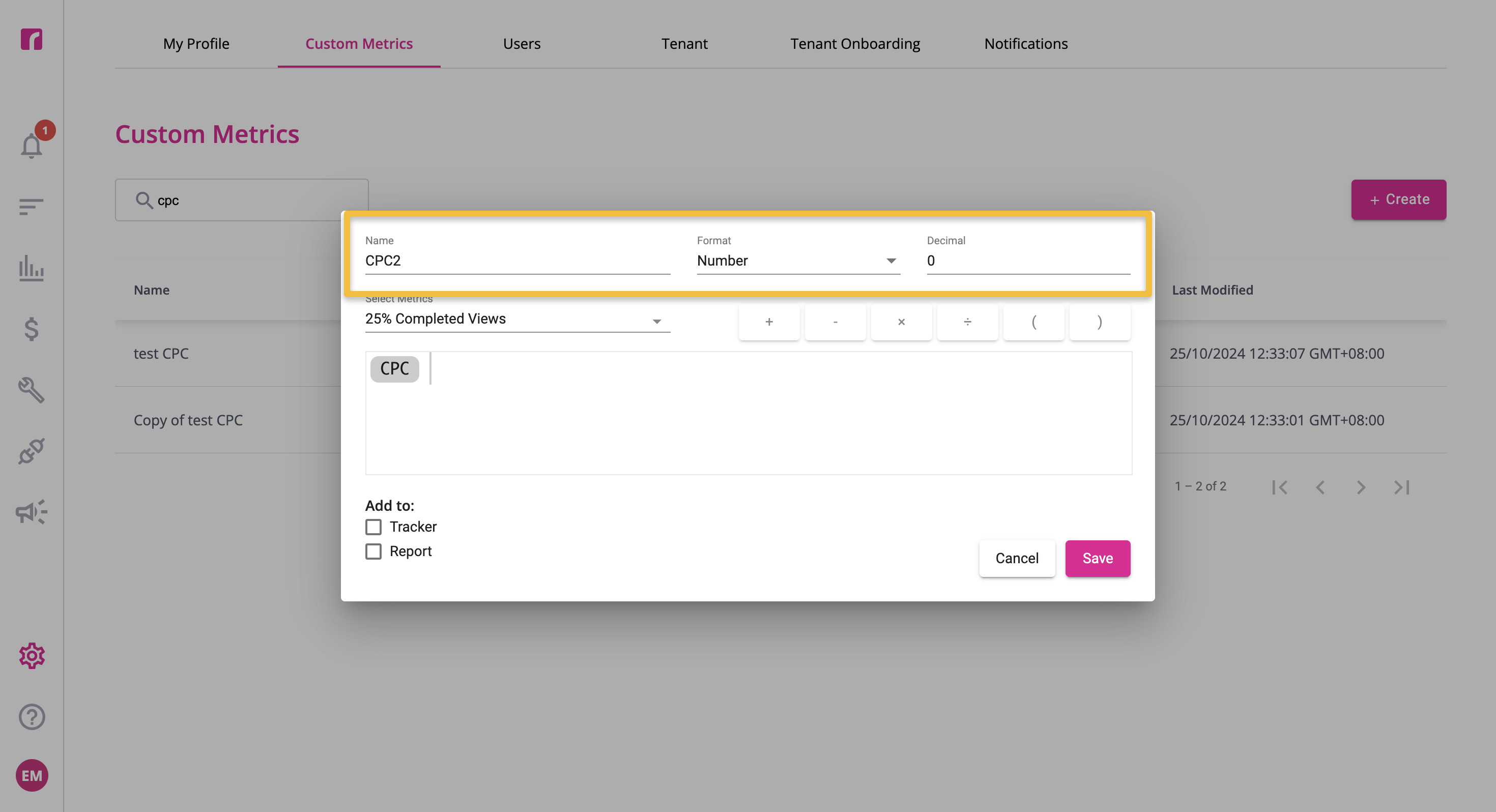This screenshot has width=1496, height=812.
Task: Click the Decimal input field
Action: (x=1028, y=261)
